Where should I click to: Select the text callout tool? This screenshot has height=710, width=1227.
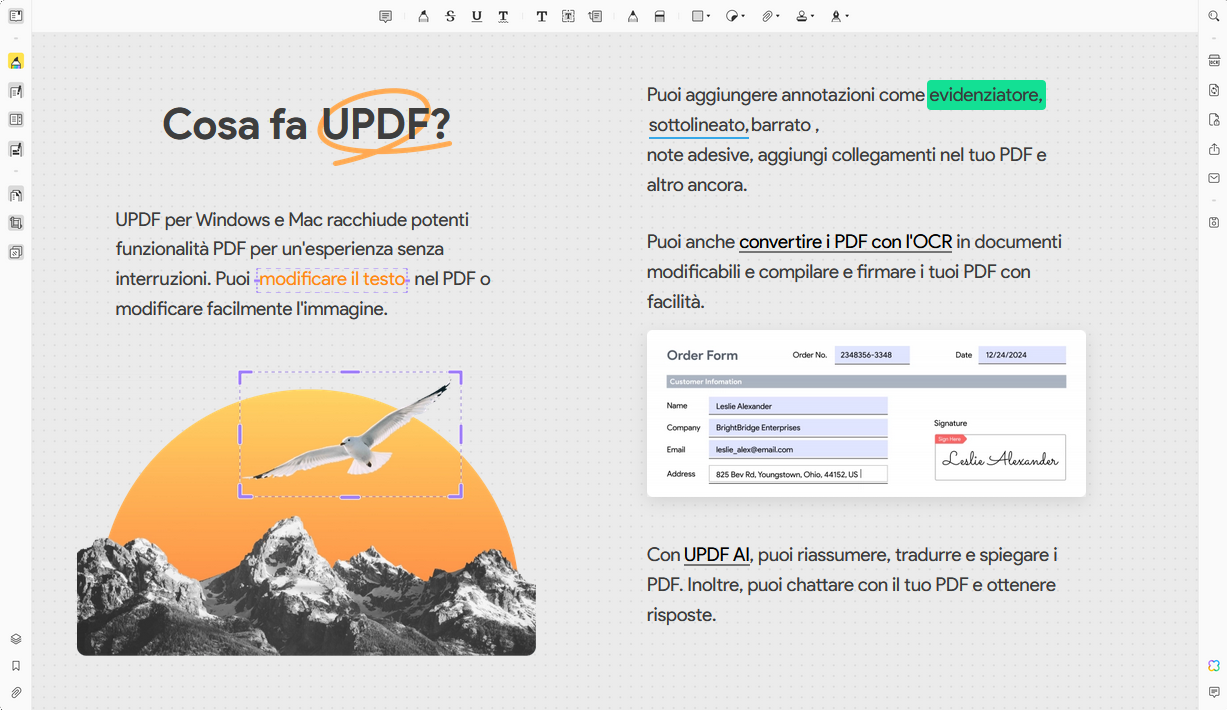coord(595,16)
